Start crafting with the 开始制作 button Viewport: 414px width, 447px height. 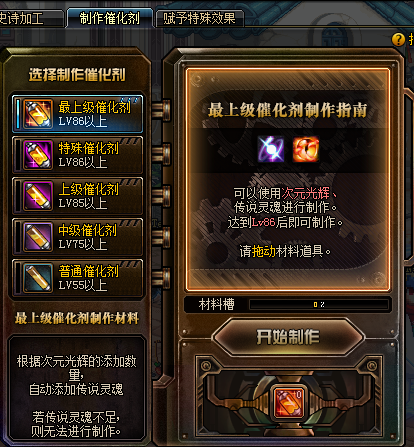[x=288, y=337]
